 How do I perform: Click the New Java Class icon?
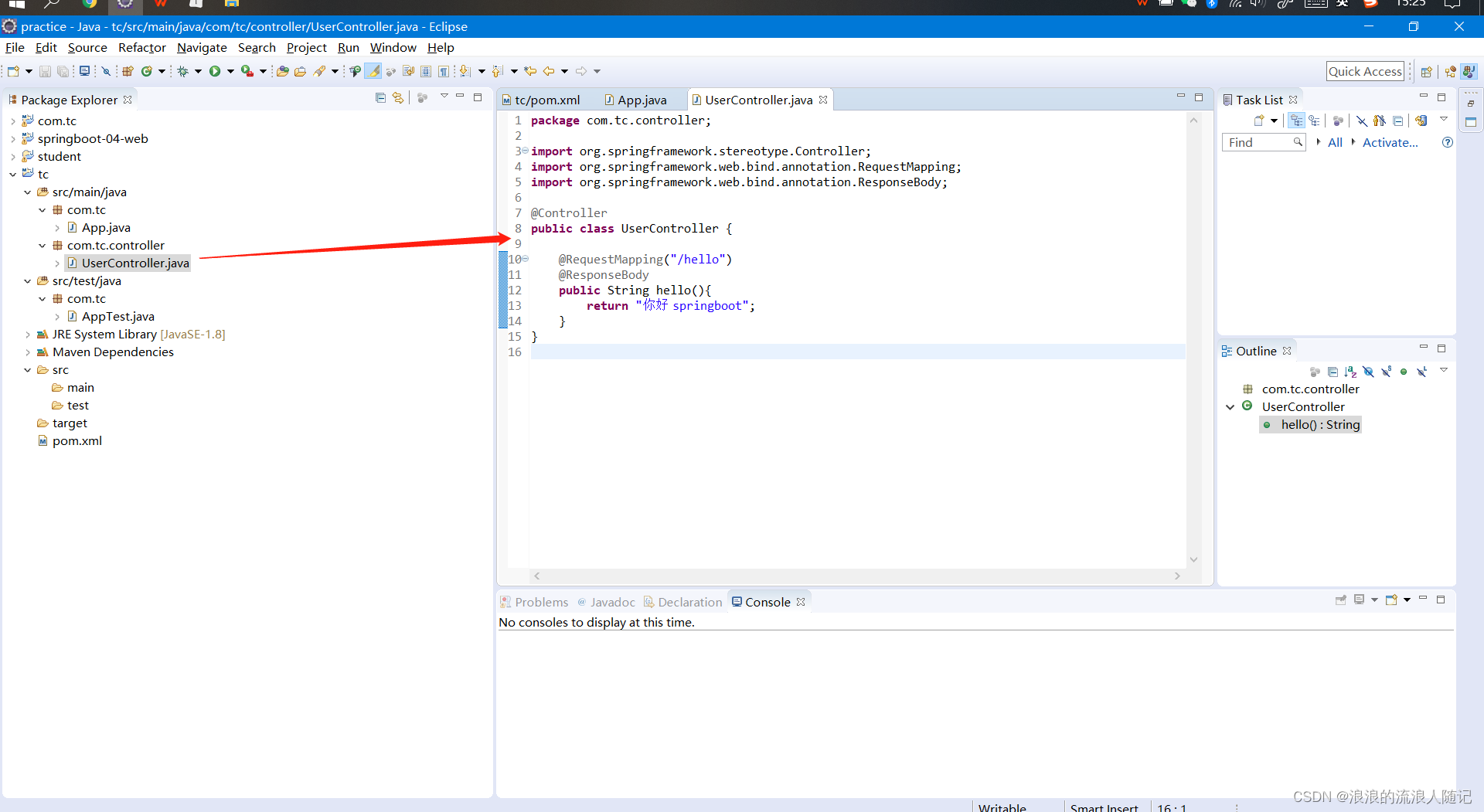click(147, 71)
